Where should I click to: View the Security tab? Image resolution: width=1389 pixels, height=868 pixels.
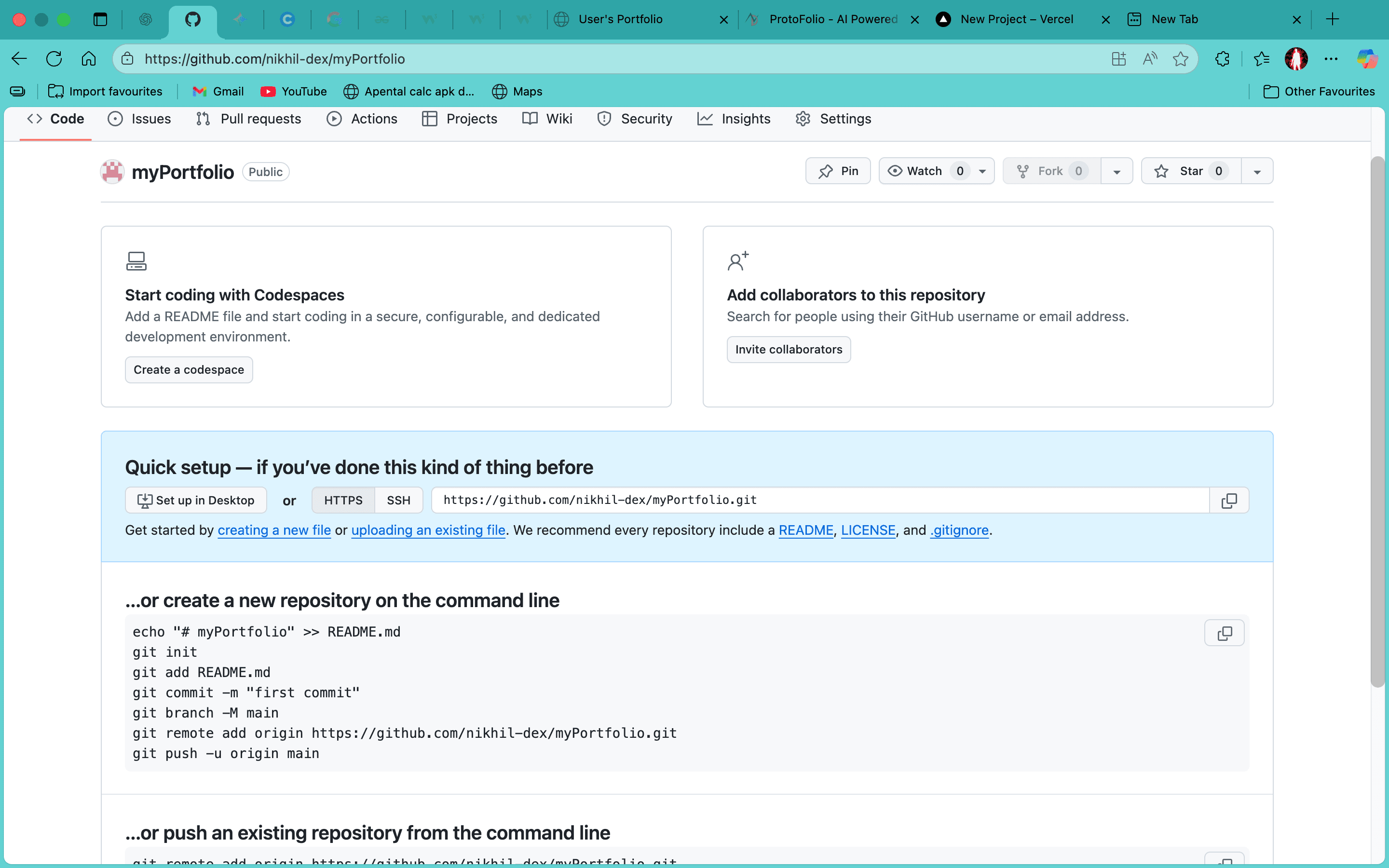tap(635, 119)
